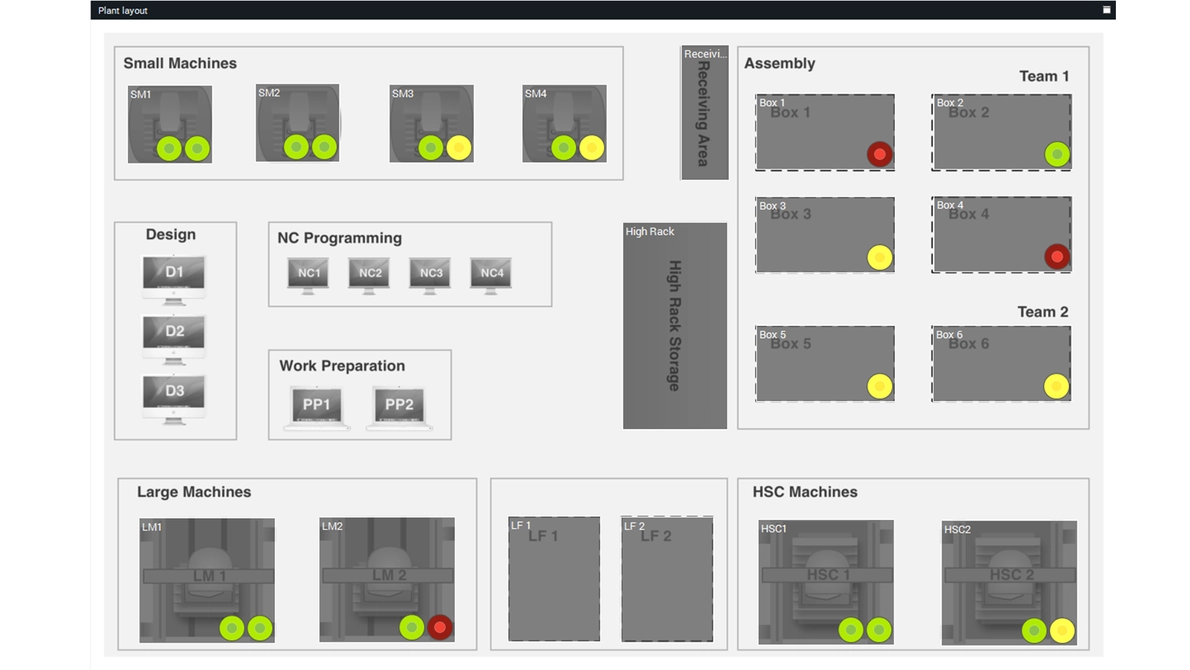Click the red indicator on Box 4
Screen dimensions: 1190x670
point(1057,256)
